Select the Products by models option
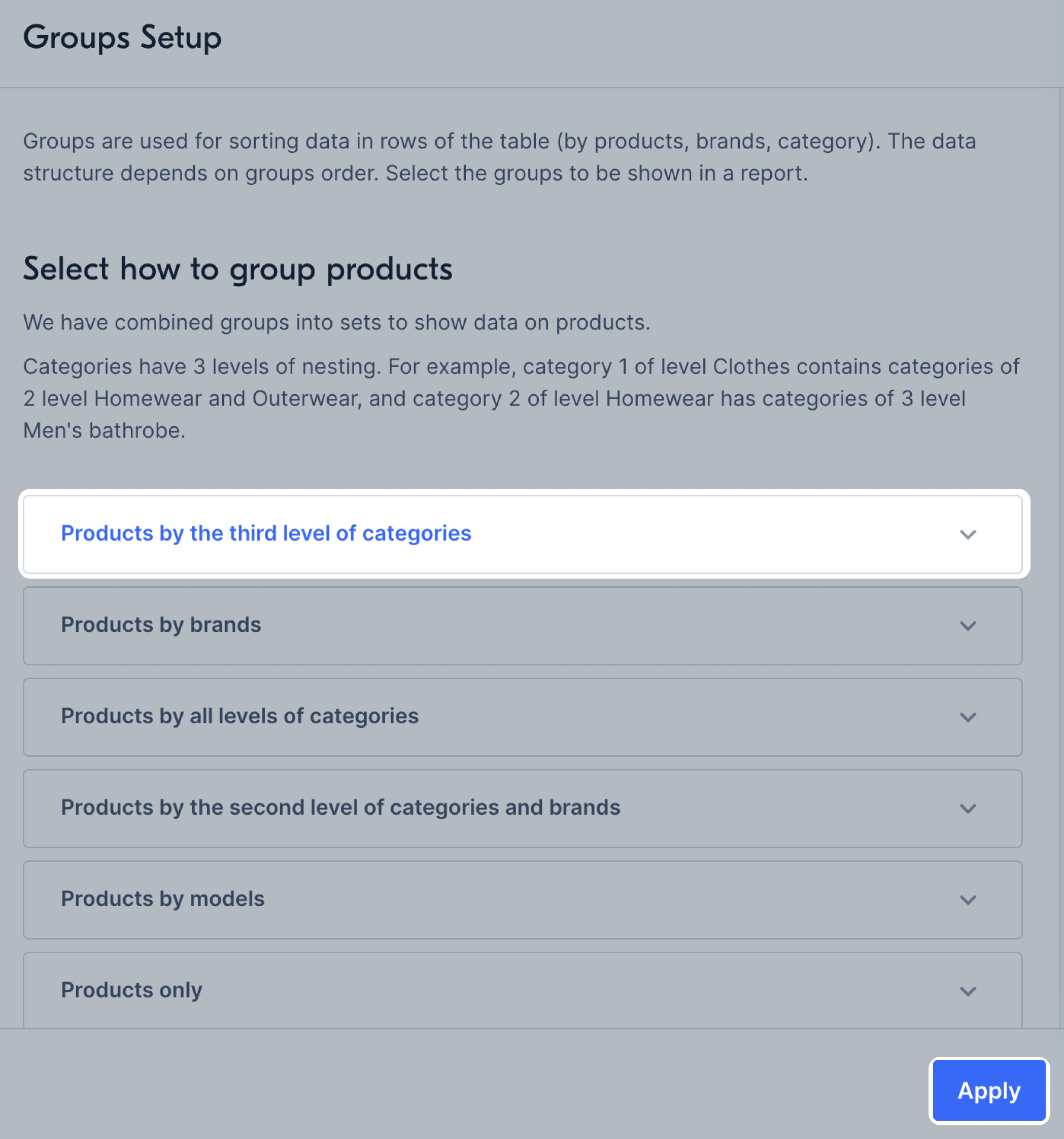The image size is (1064, 1139). 523,900
